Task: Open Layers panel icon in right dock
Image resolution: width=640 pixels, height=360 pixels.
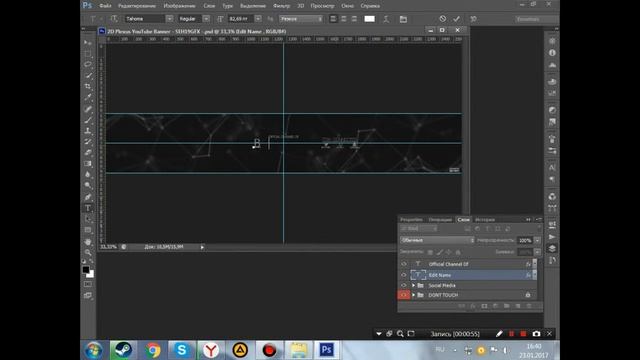Action: tap(552, 248)
